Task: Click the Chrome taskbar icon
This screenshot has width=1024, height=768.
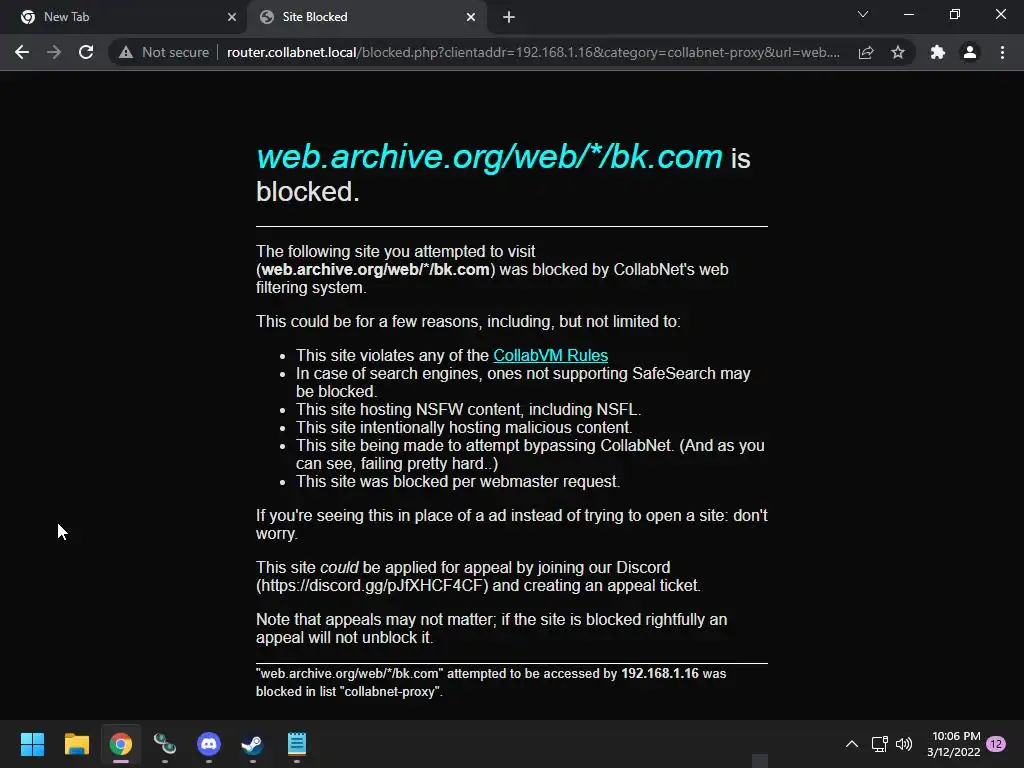Action: point(121,744)
